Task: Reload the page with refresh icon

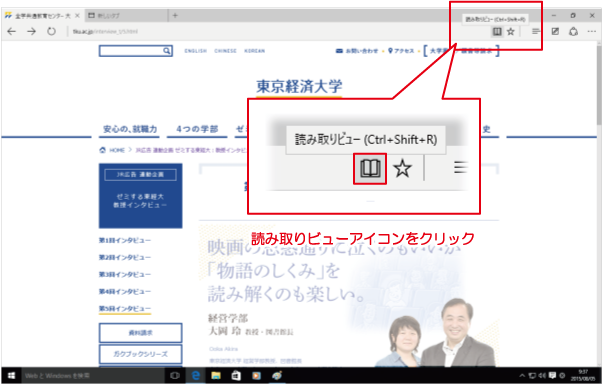Action: [x=51, y=31]
